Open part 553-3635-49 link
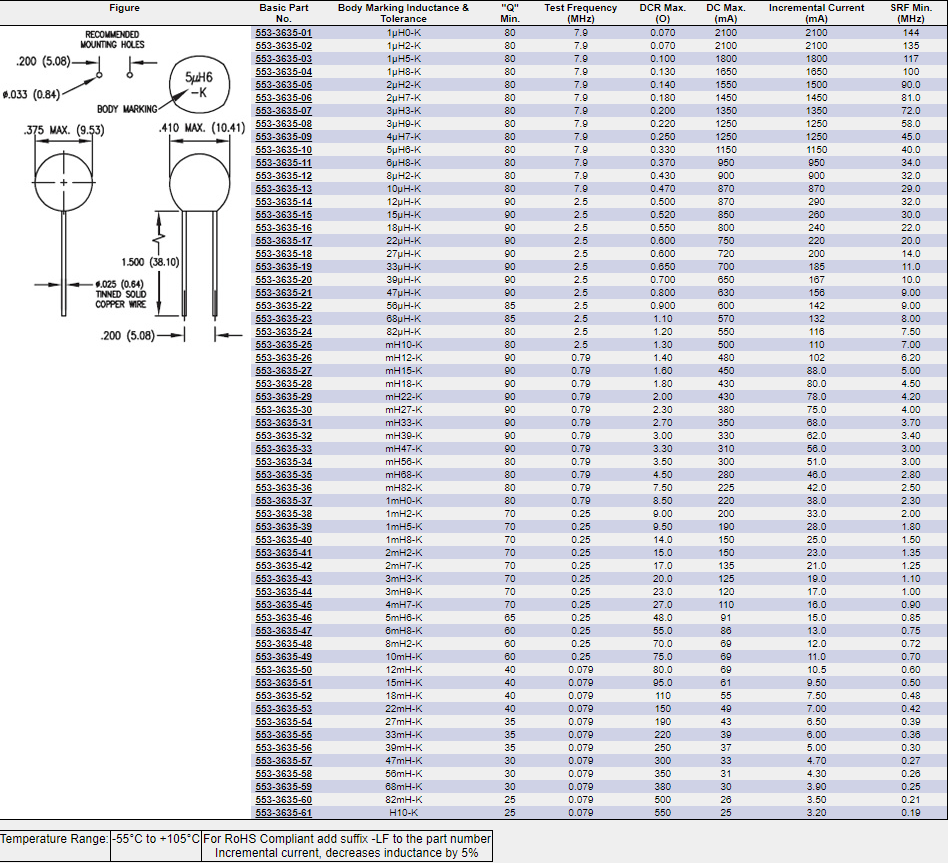 point(283,657)
